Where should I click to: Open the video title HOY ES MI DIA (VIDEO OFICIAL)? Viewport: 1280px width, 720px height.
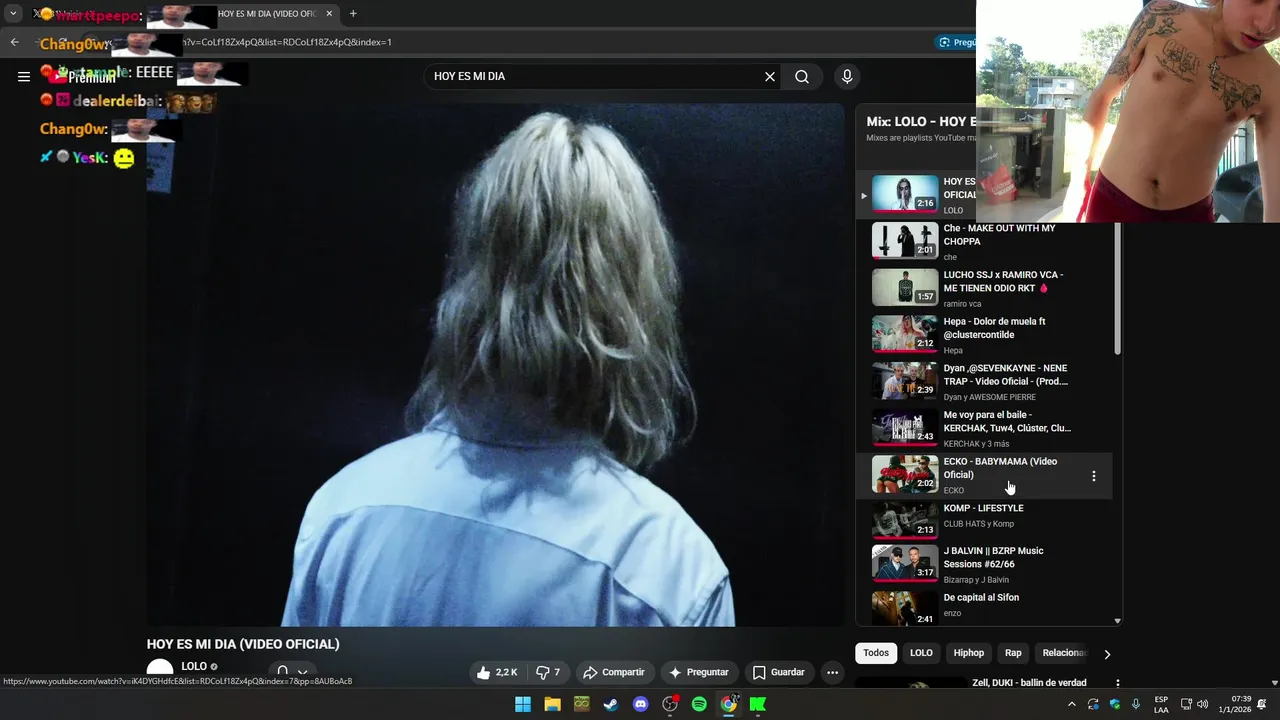point(243,644)
